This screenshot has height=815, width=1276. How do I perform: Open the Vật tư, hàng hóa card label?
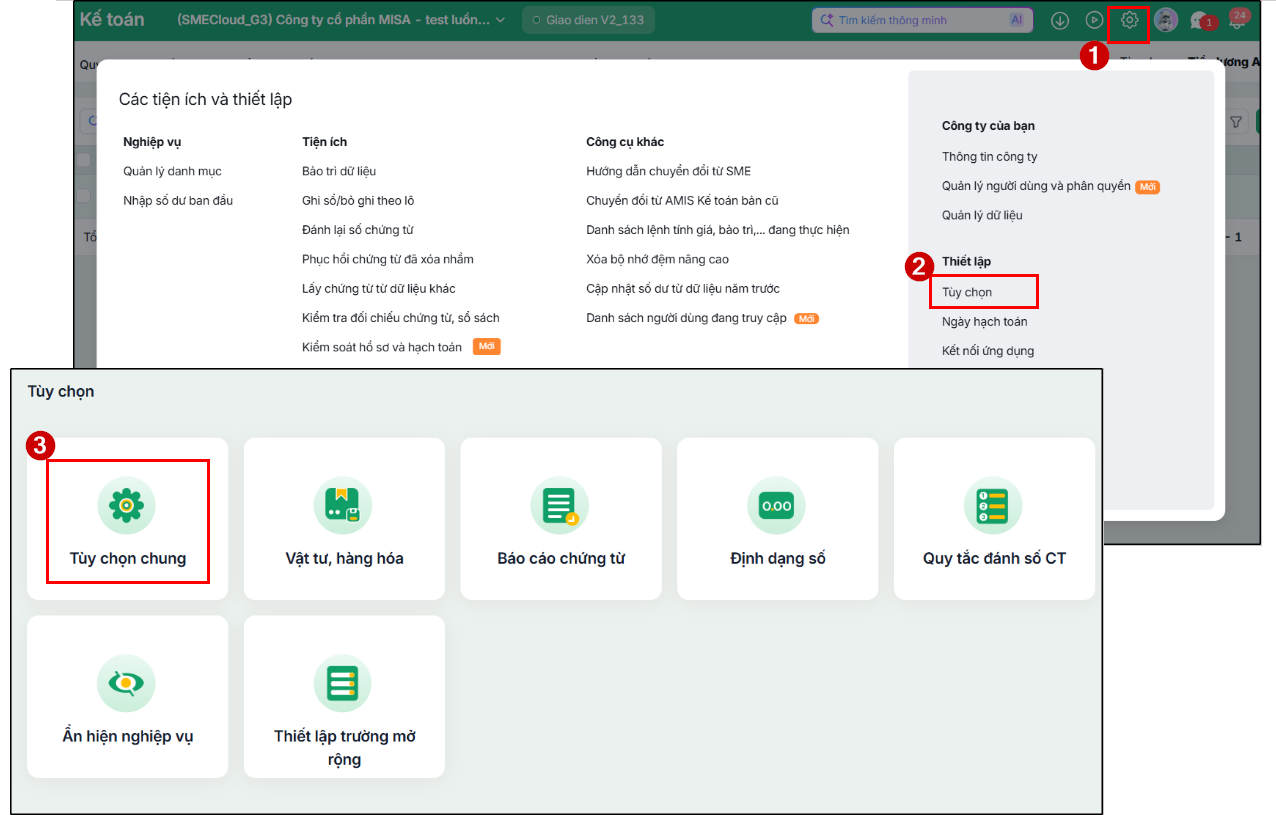[x=344, y=558]
